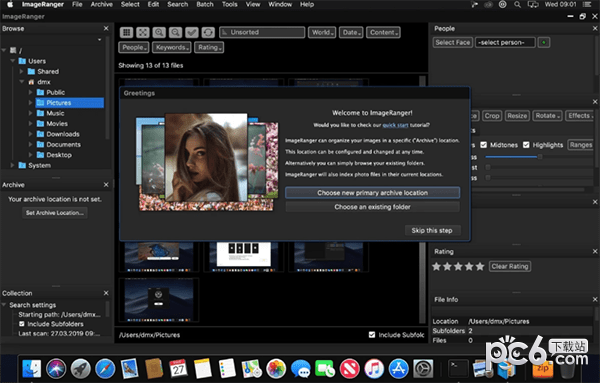Toggle the Highlights checkbox

526,145
